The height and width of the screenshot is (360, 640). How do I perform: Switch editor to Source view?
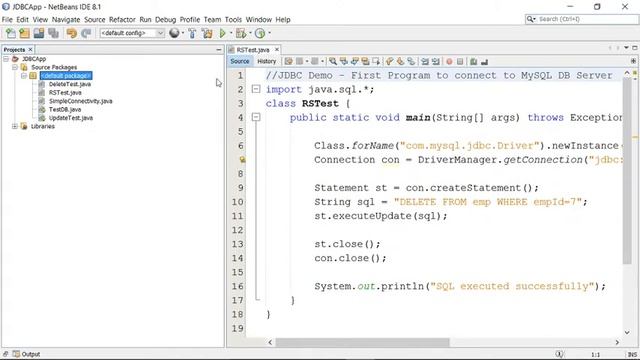coord(240,61)
